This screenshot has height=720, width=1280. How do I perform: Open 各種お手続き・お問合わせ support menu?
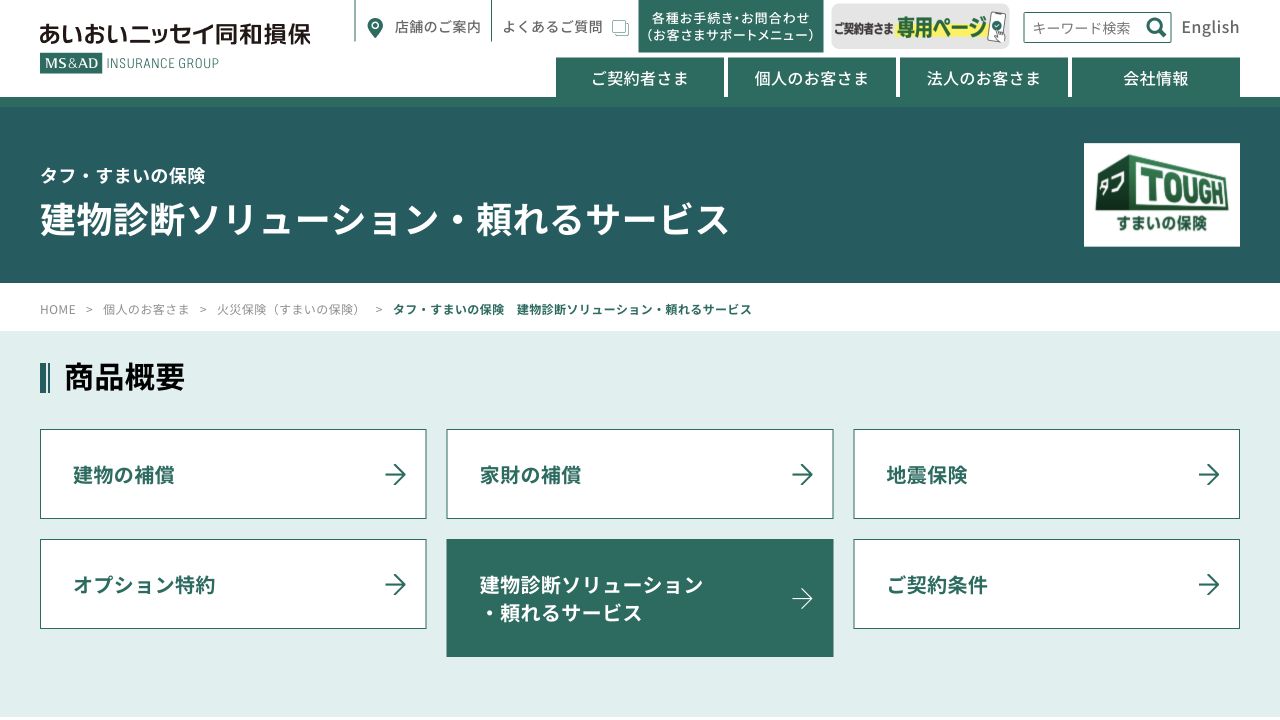click(x=731, y=26)
